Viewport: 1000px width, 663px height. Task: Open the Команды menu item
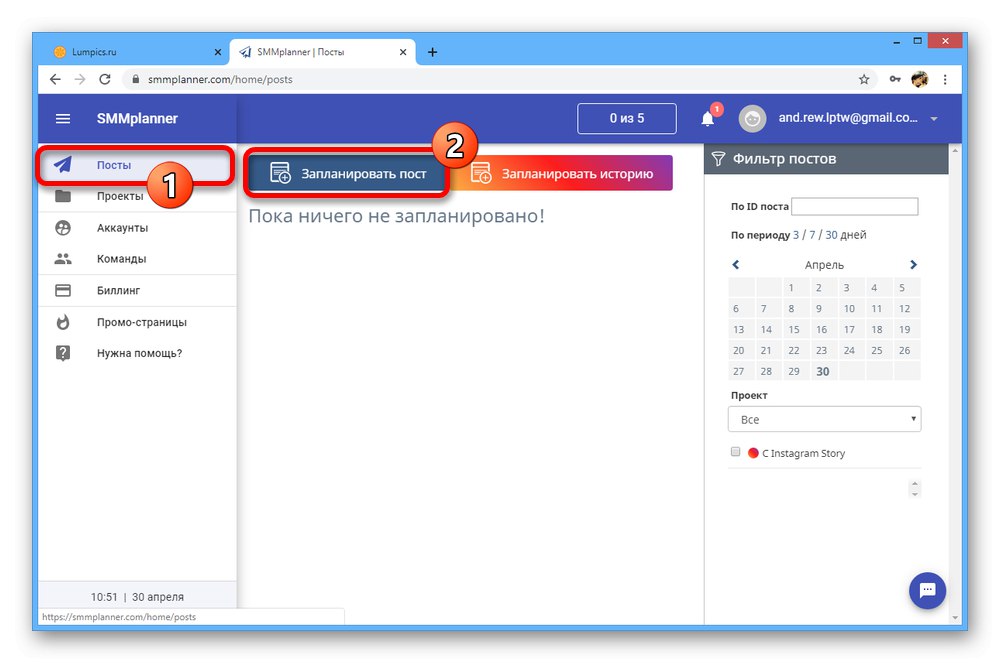pyautogui.click(x=137, y=259)
